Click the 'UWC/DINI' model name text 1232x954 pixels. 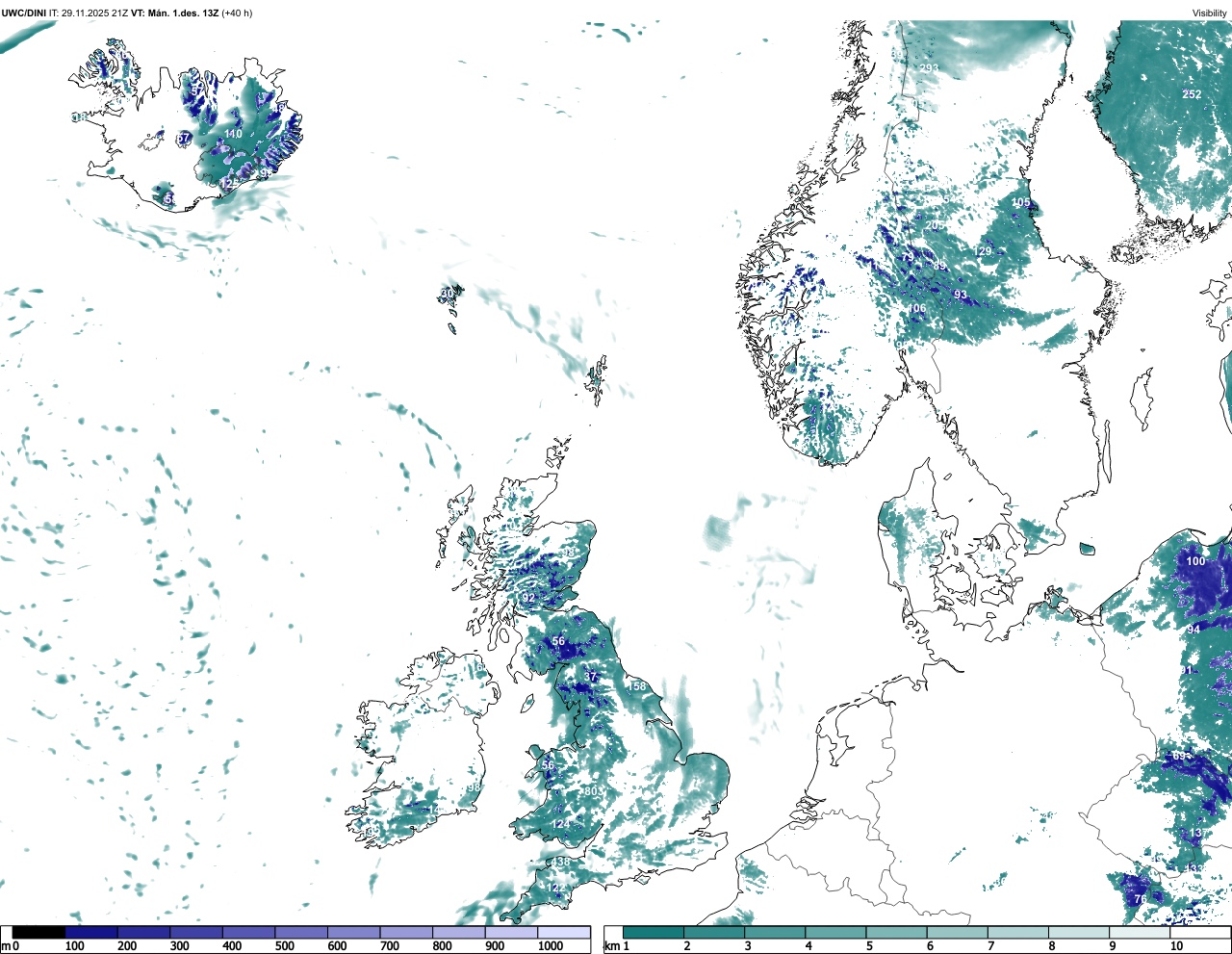tap(23, 13)
